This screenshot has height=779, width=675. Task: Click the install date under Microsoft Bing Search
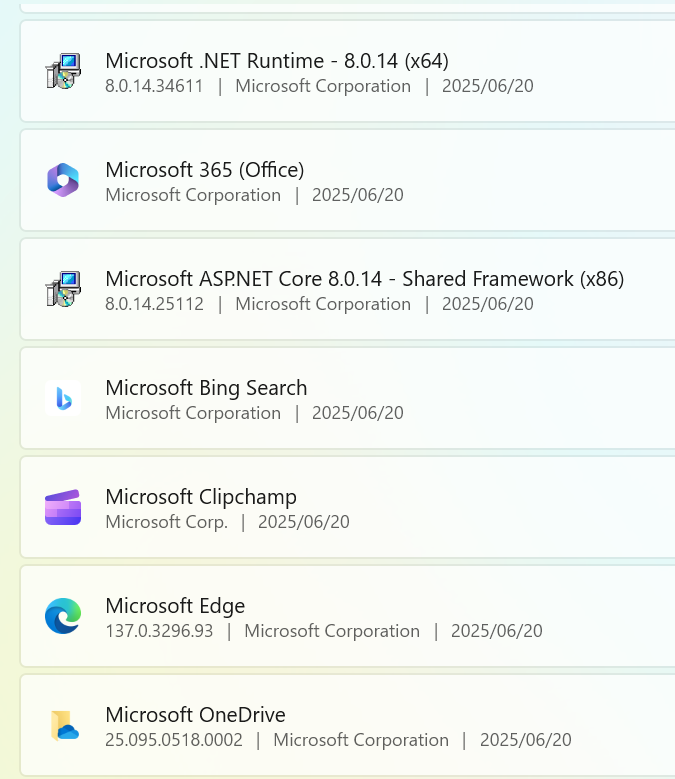pos(358,413)
